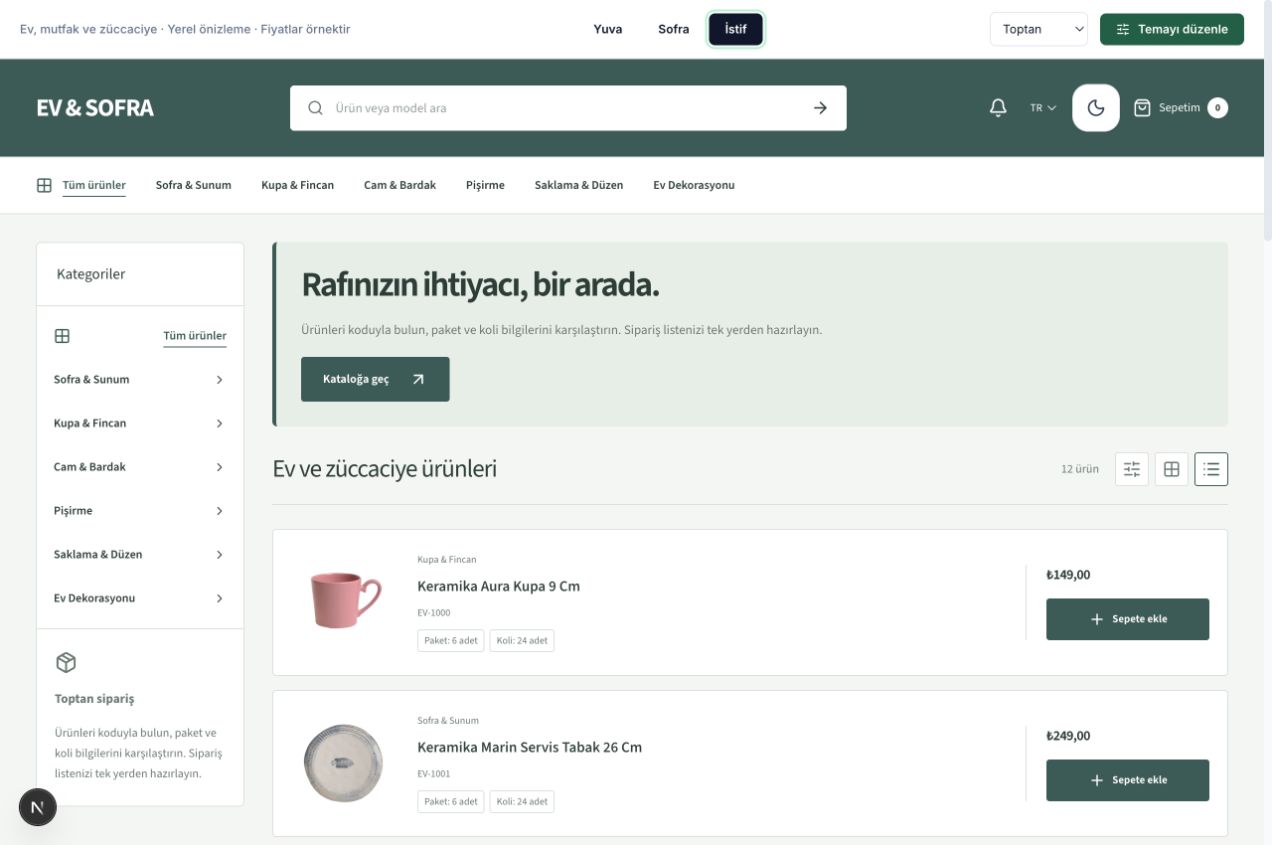The width and height of the screenshot is (1272, 845).
Task: Click the EV & SOFRA logo
Action: coord(95,108)
